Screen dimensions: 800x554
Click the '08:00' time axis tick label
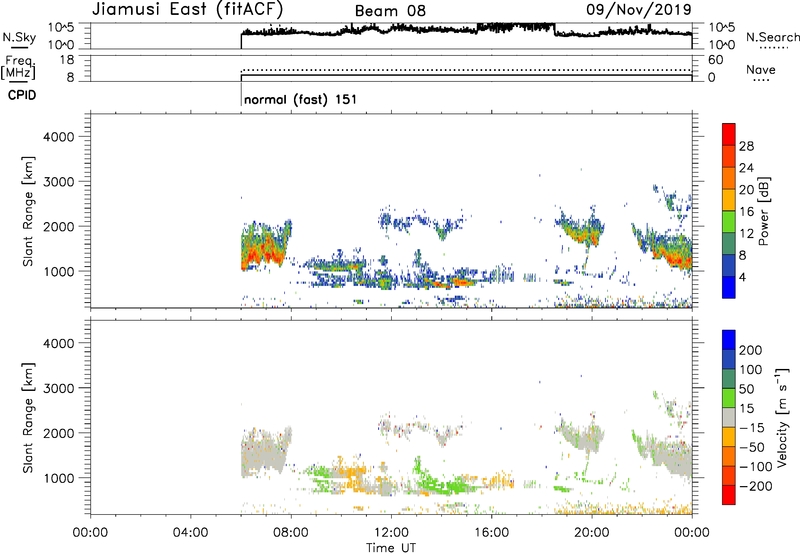point(290,533)
